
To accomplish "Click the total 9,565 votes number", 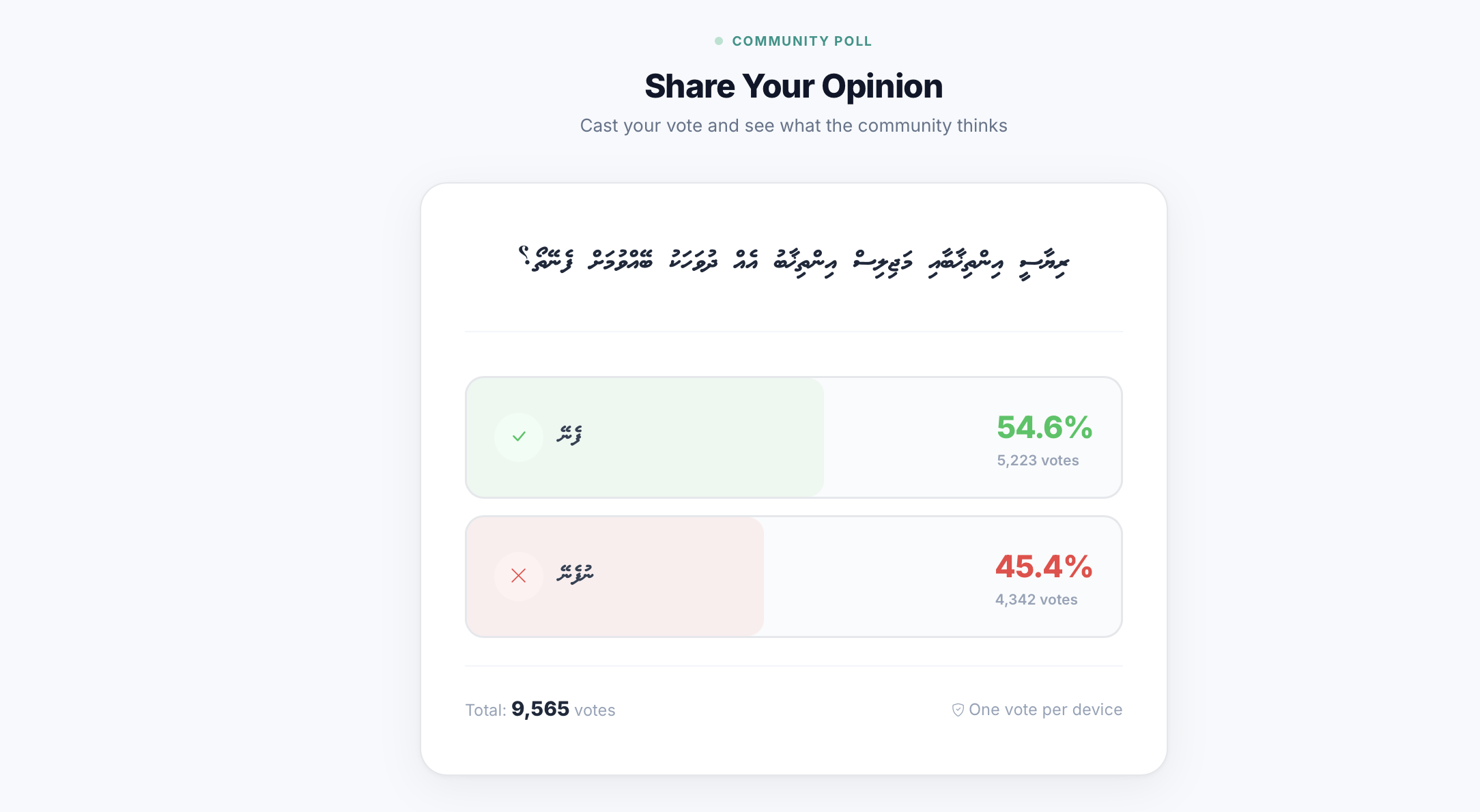I will coord(540,709).
